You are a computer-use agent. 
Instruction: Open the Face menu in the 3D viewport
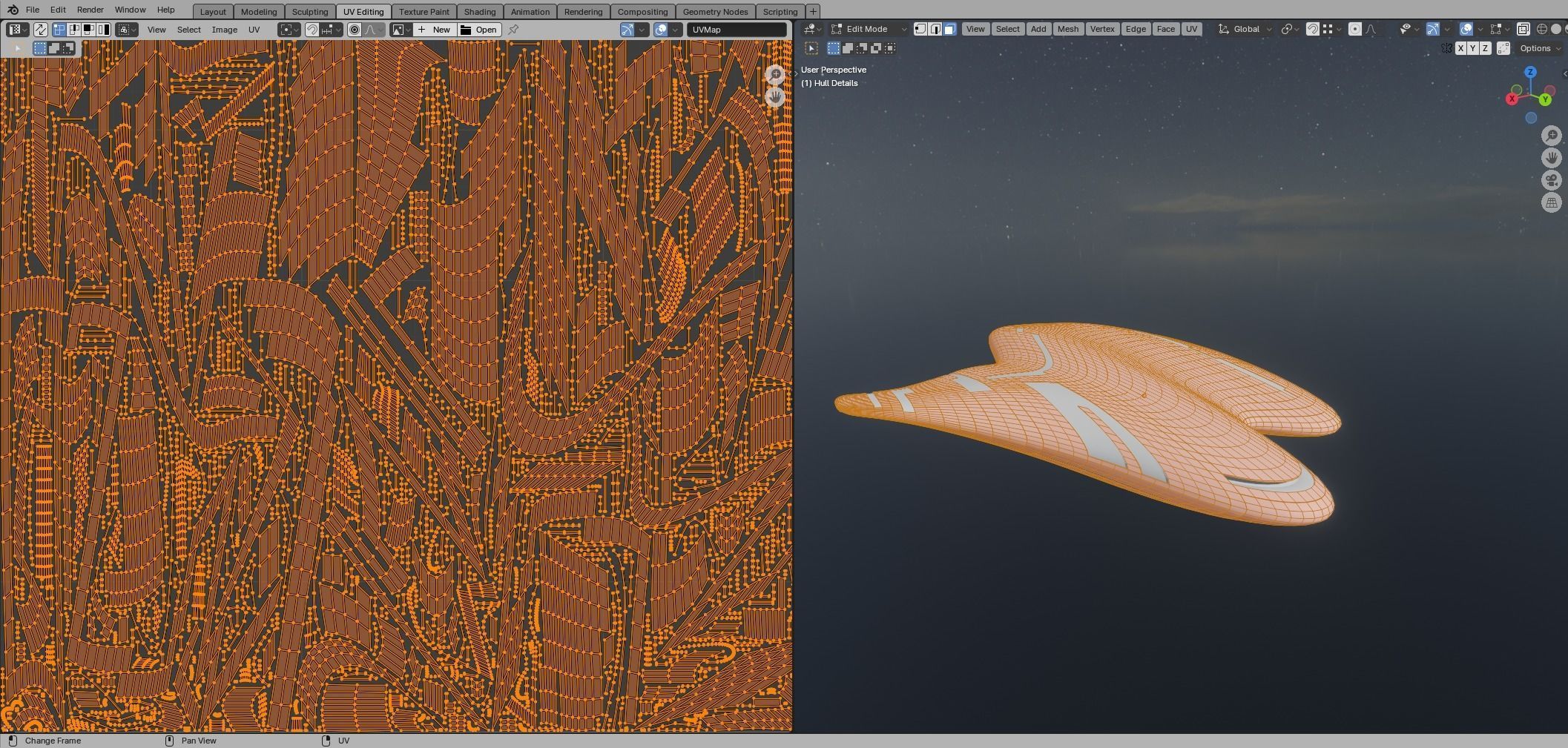[x=1165, y=29]
